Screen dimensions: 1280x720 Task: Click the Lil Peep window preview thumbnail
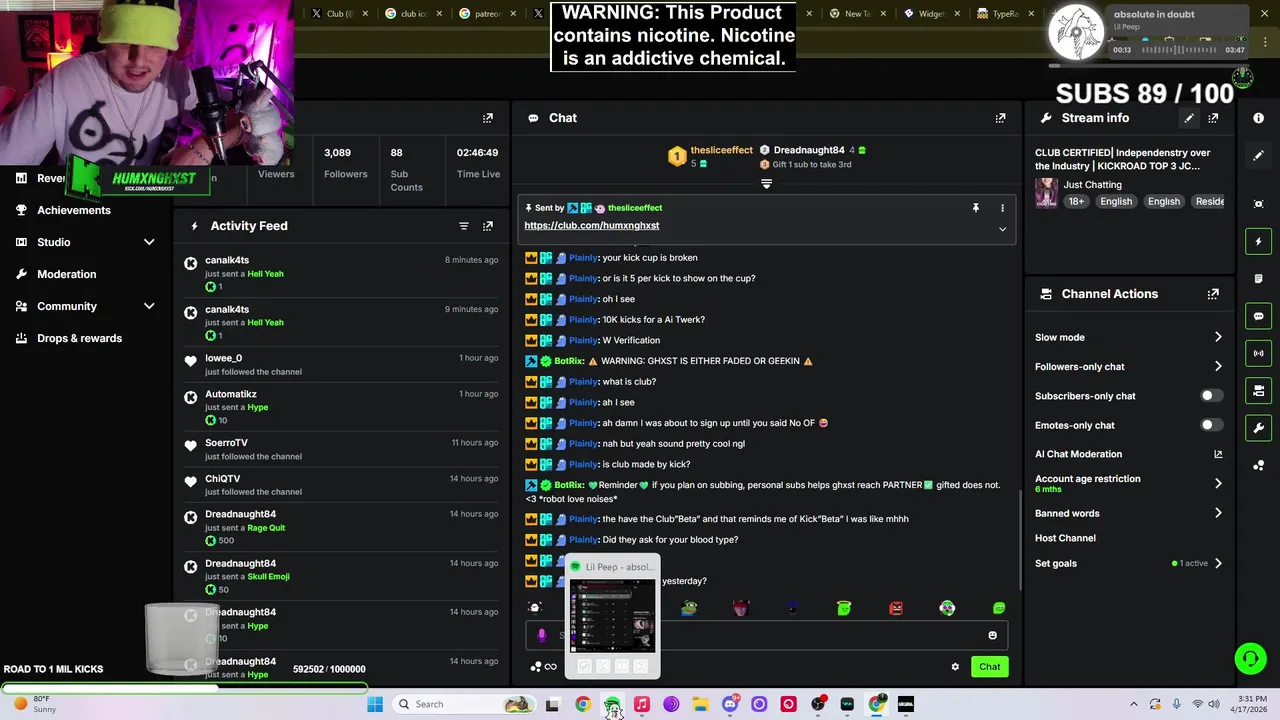point(613,616)
